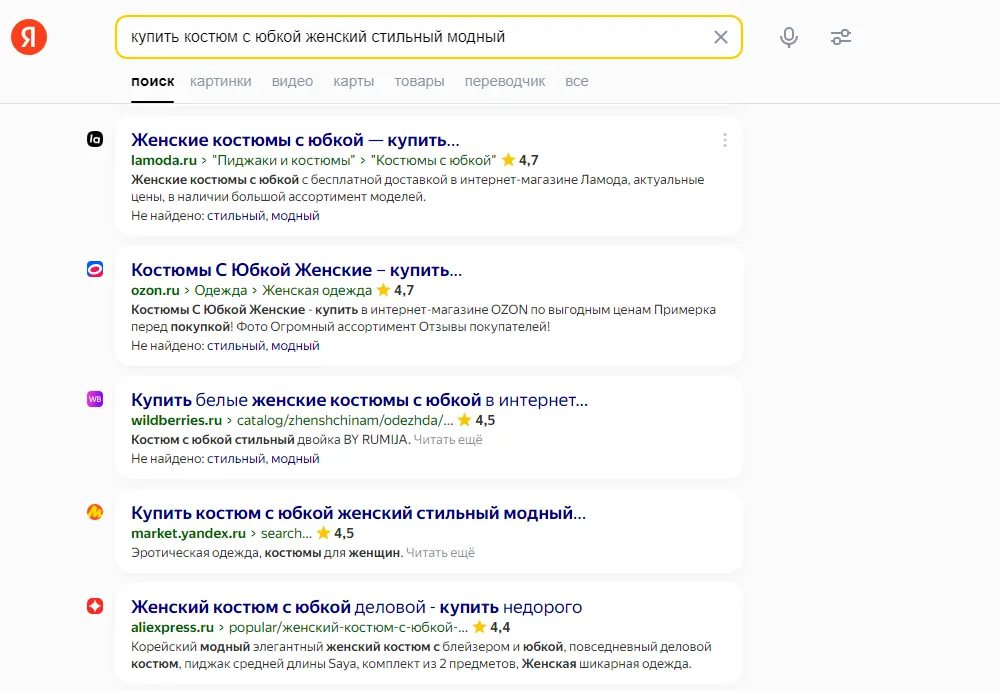This screenshot has width=1000, height=691.
Task: Click the Ozon favicon
Action: tap(95, 269)
